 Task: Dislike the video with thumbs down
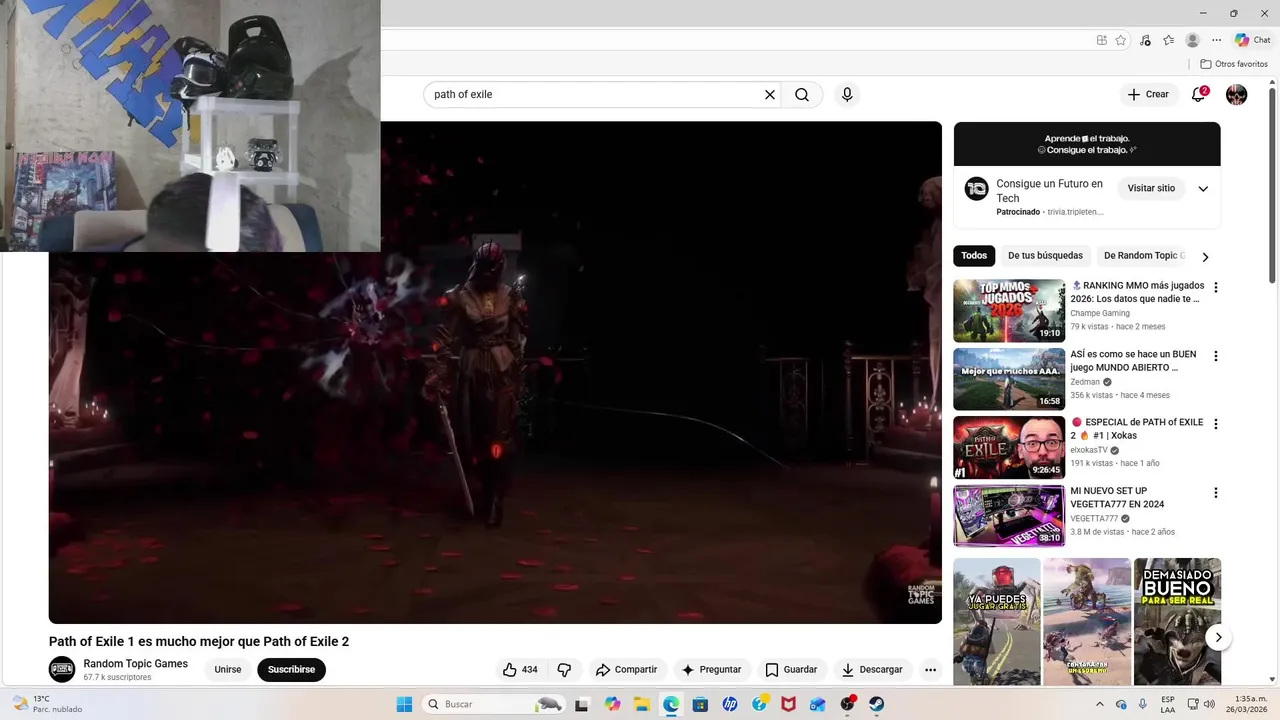click(564, 670)
